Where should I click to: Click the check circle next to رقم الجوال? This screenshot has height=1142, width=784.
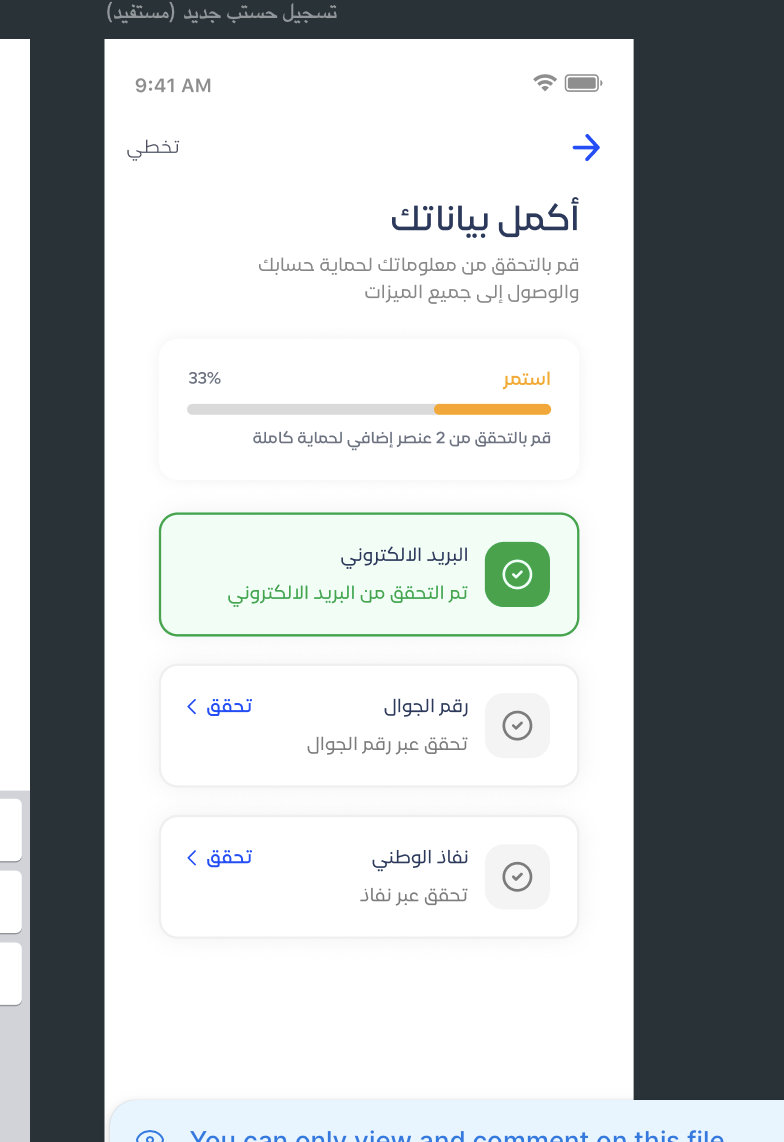[517, 726]
